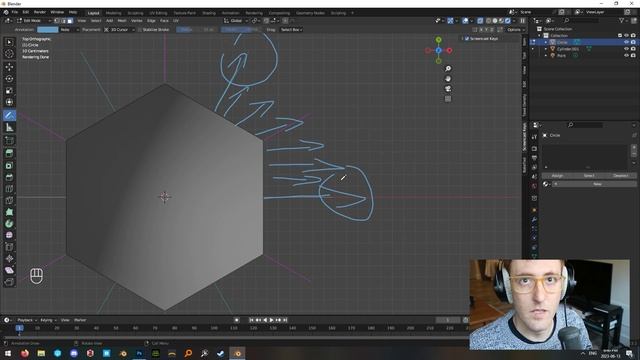Image resolution: width=640 pixels, height=360 pixels.
Task: Open the Modifiers wrench tab in properties
Action: tap(534, 220)
